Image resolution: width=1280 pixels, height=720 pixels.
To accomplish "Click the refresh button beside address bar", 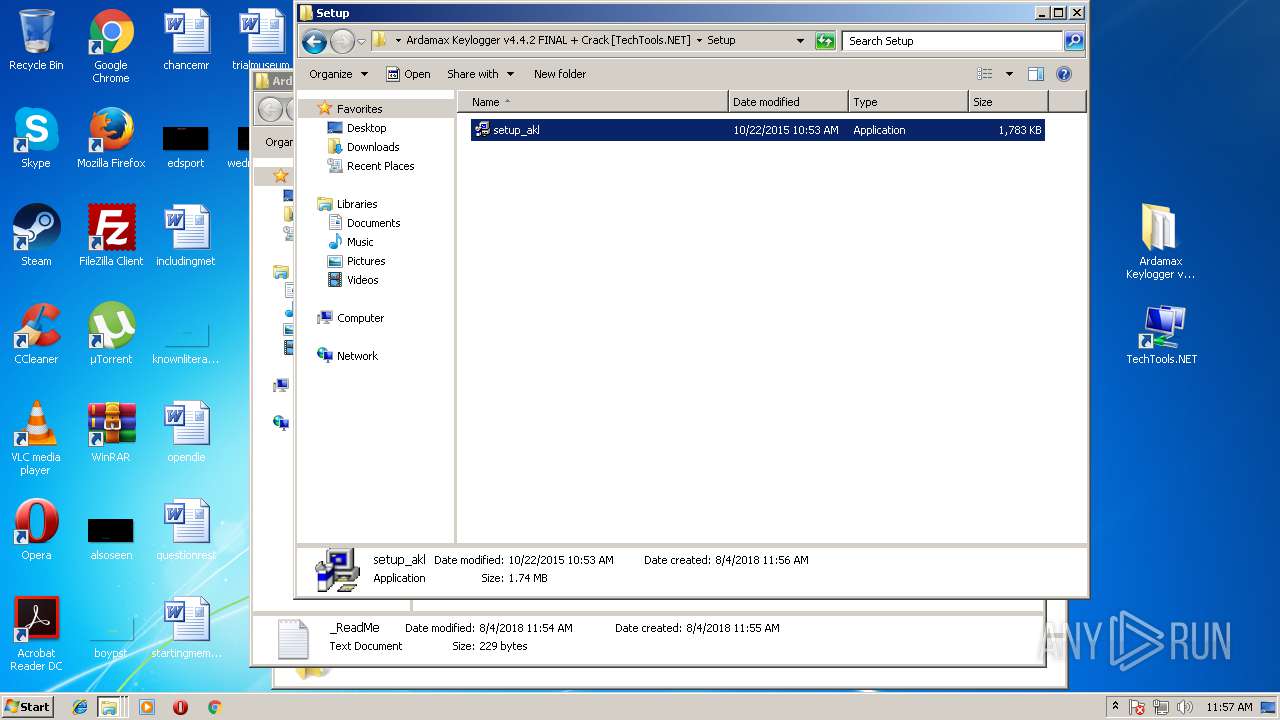I will [x=825, y=41].
